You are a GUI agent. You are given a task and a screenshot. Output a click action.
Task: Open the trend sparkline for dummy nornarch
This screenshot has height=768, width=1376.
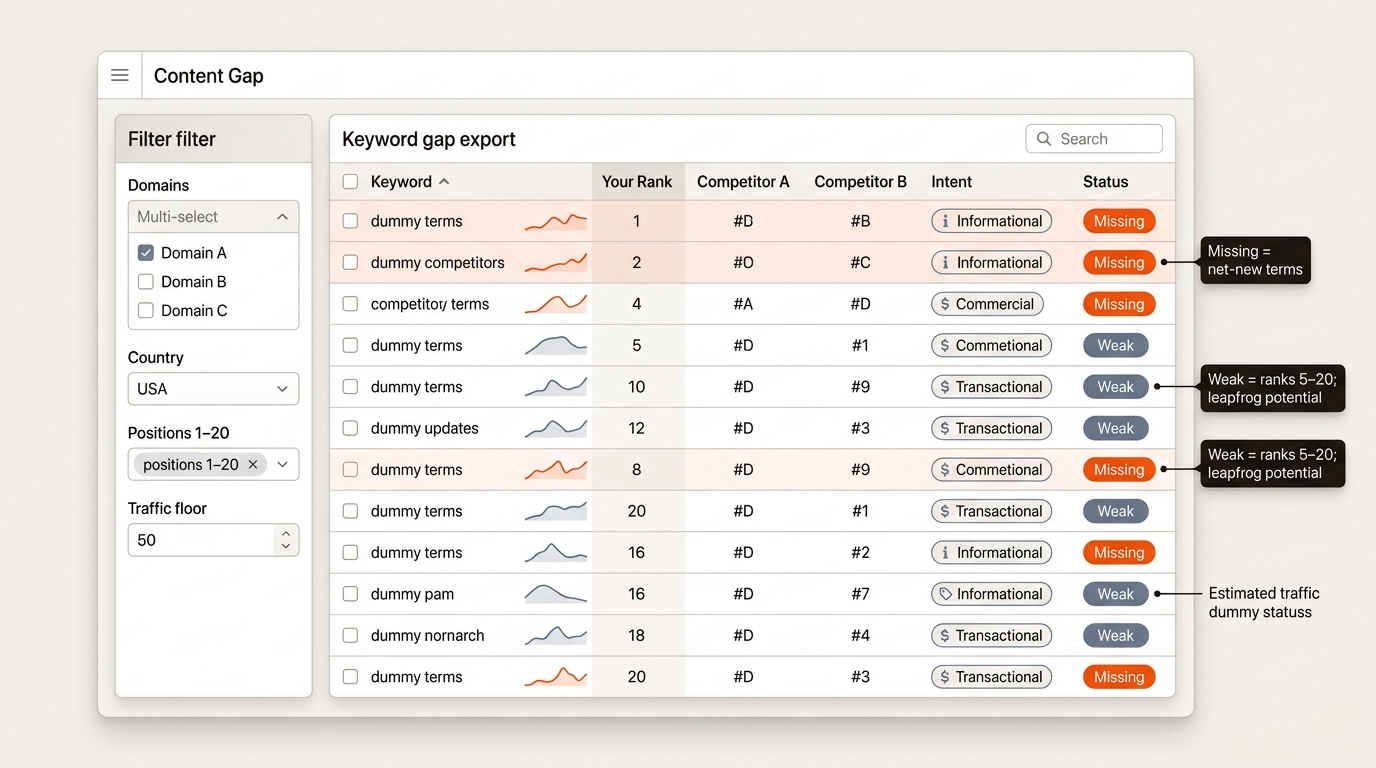click(x=556, y=635)
